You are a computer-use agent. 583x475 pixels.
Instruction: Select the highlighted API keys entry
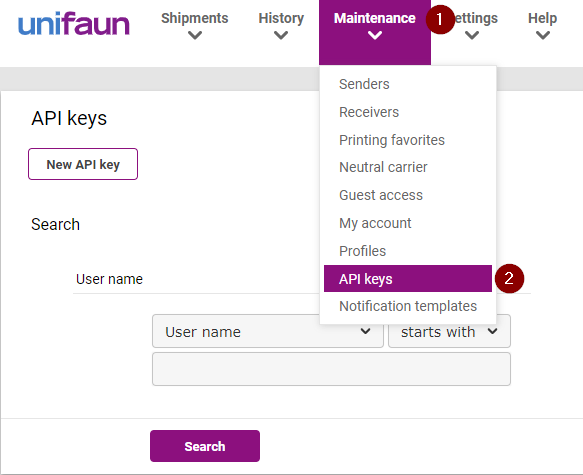pyautogui.click(x=408, y=278)
